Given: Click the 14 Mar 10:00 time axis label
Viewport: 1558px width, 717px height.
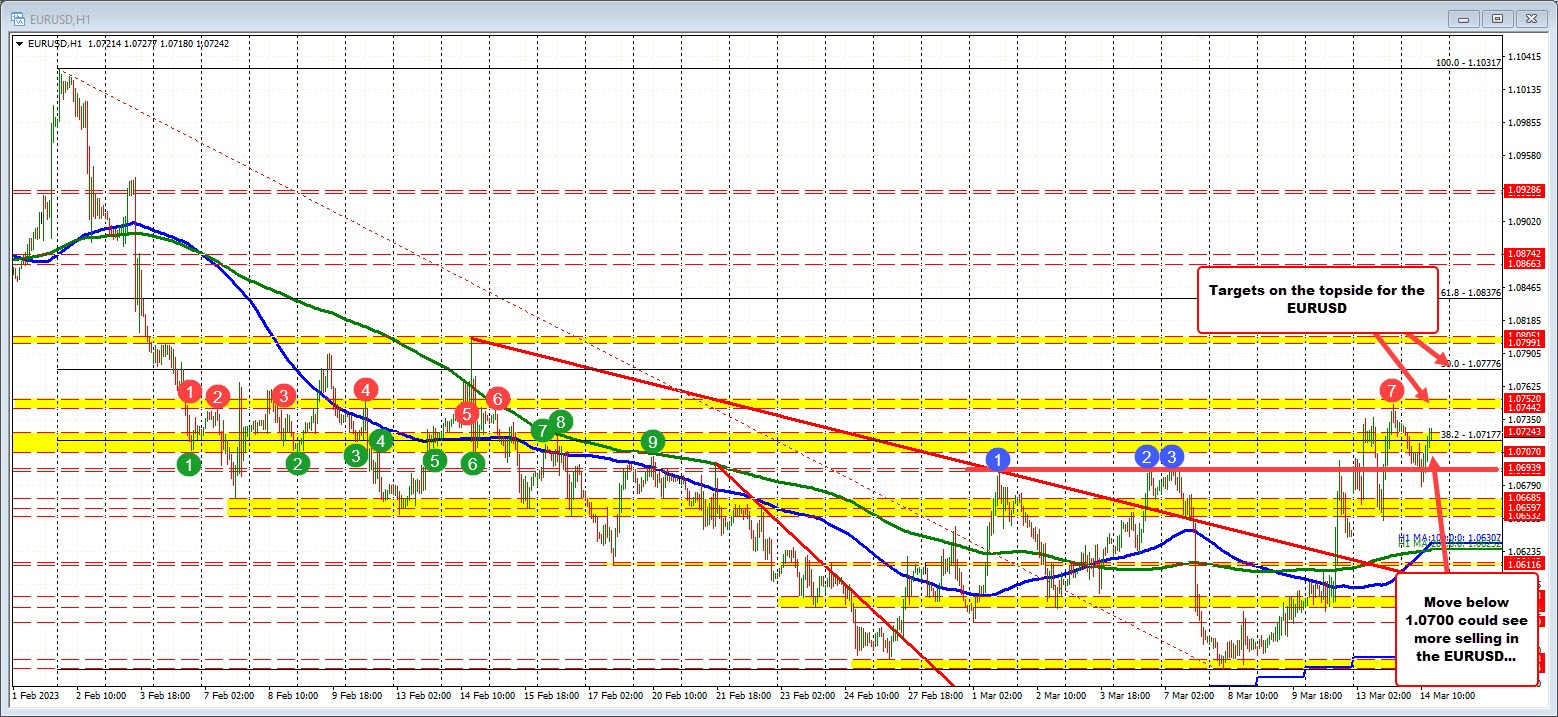Looking at the screenshot, I should [x=1446, y=694].
